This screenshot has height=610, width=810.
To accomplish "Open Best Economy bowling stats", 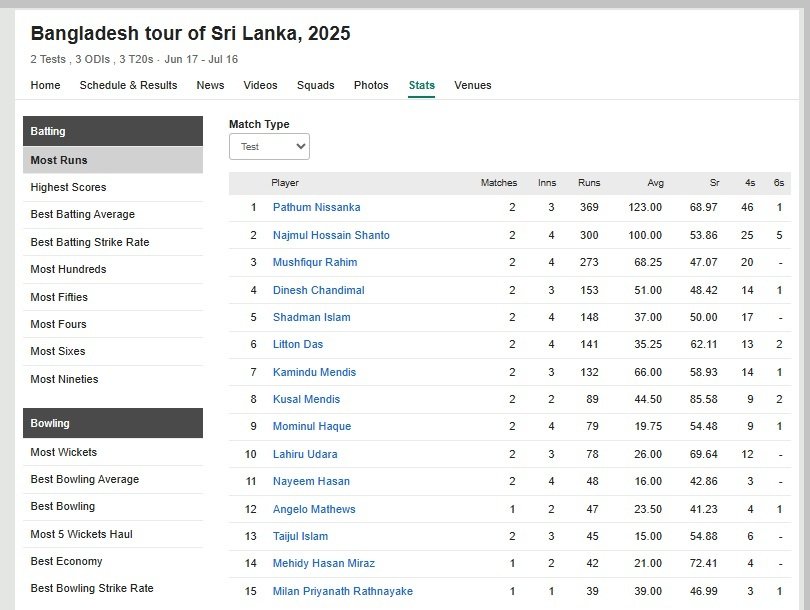I will [x=66, y=561].
